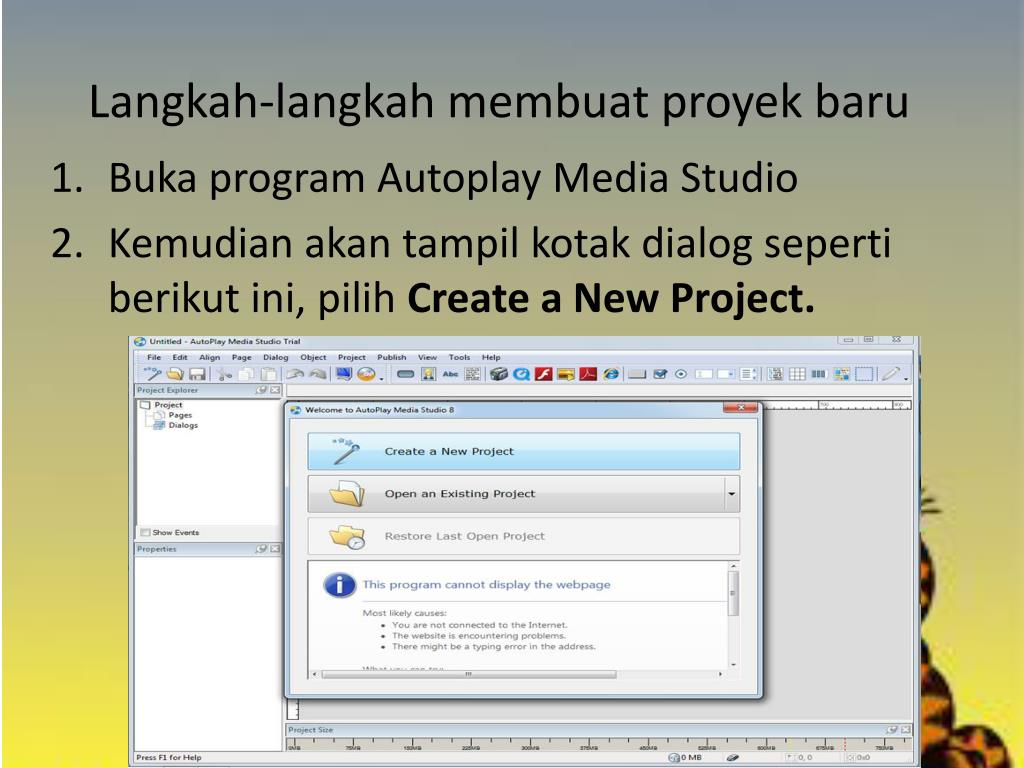
Task: Insert a PDF object using Acrobat icon
Action: click(588, 374)
